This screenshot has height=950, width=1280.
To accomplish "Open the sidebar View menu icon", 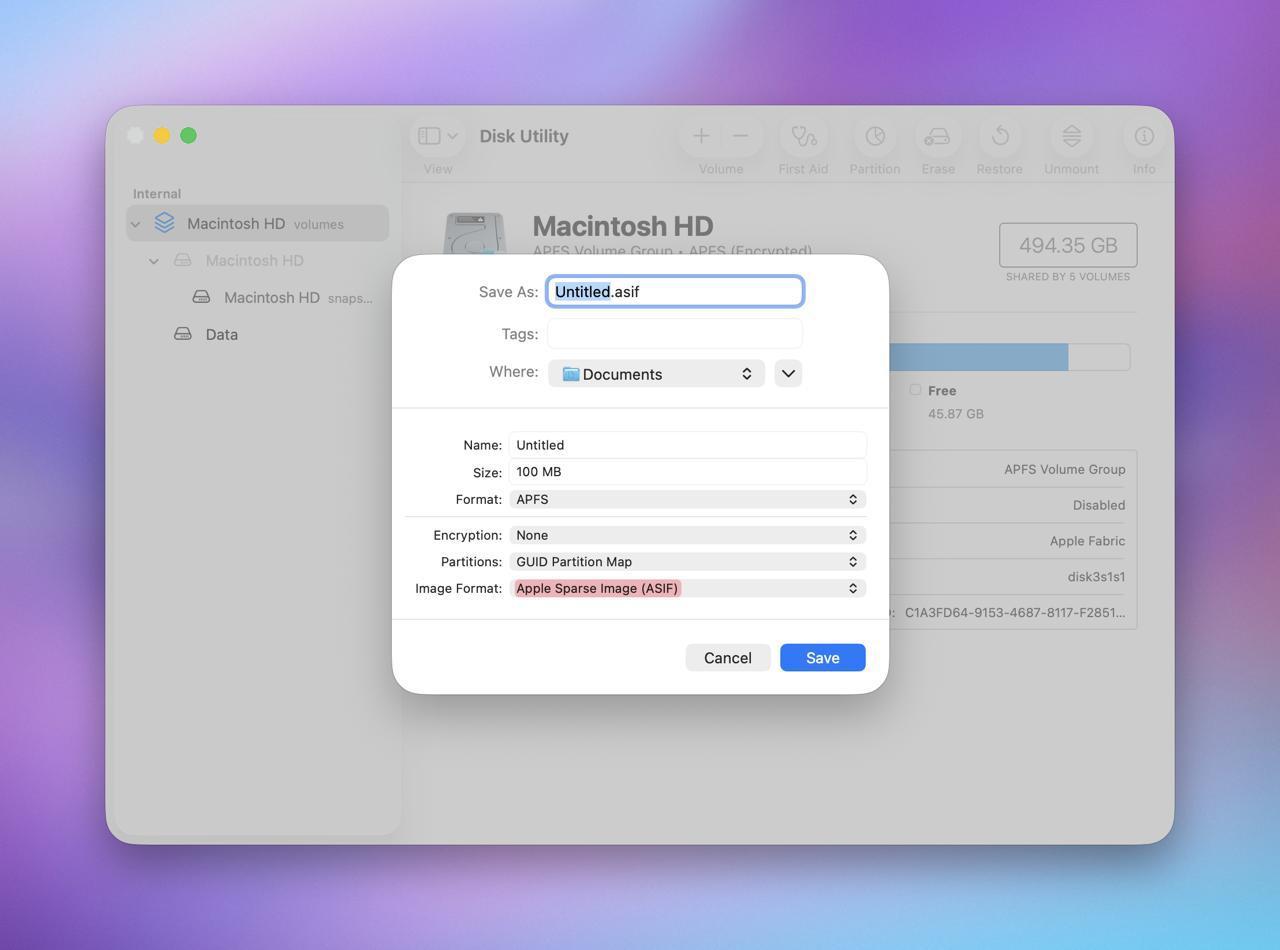I will [437, 136].
